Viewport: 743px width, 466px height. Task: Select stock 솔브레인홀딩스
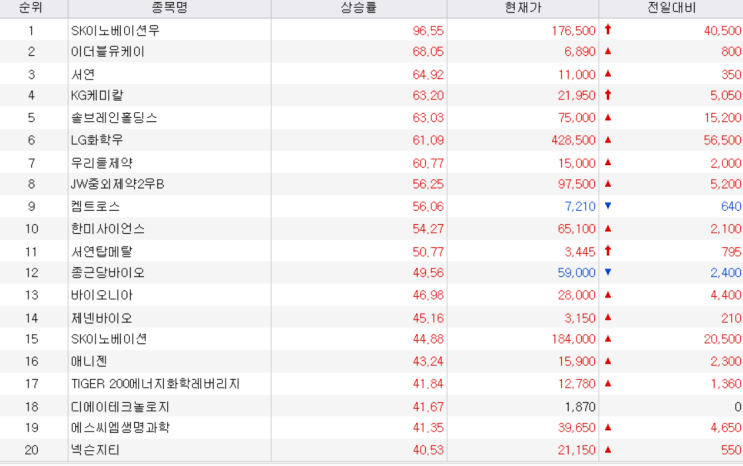pyautogui.click(x=114, y=118)
